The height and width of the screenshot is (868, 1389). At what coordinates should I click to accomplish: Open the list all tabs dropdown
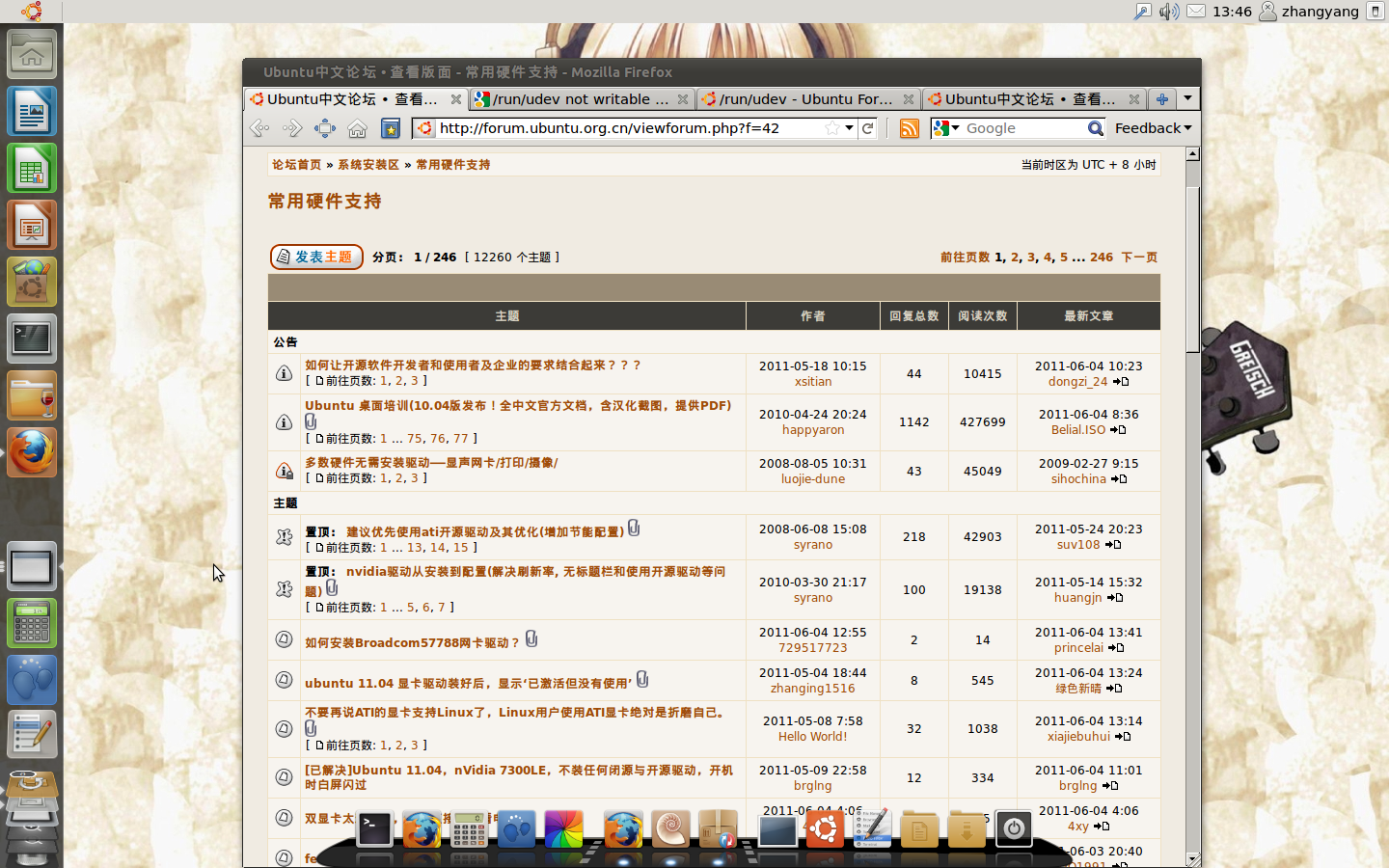click(x=1188, y=98)
